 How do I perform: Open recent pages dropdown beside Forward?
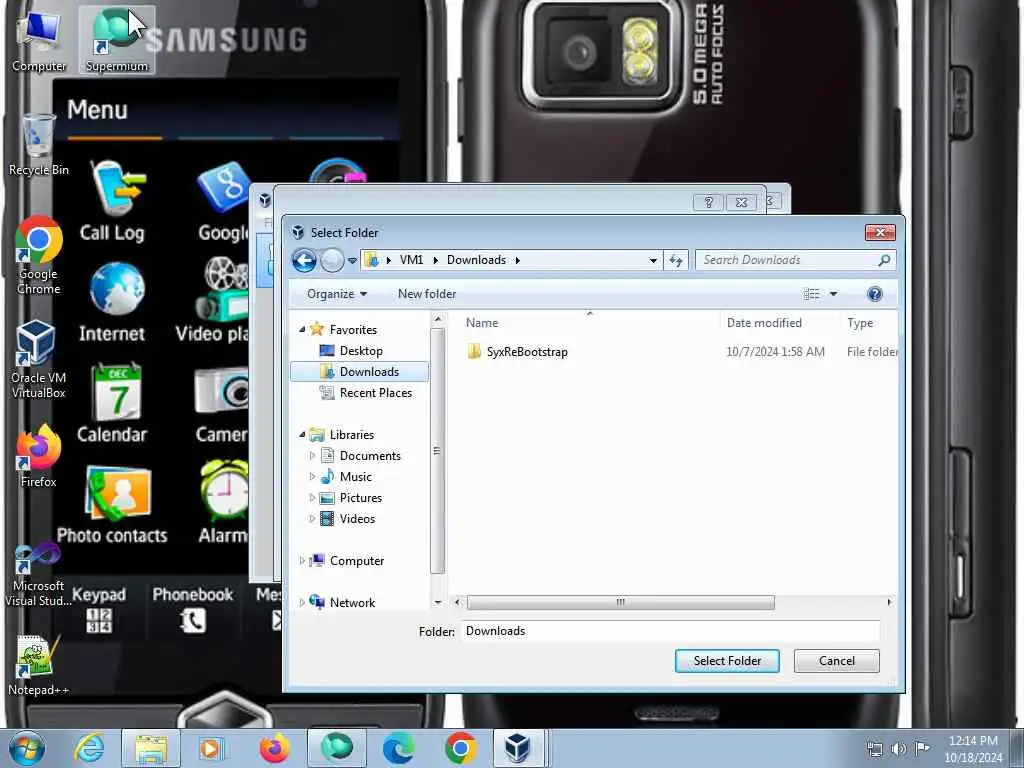(352, 261)
